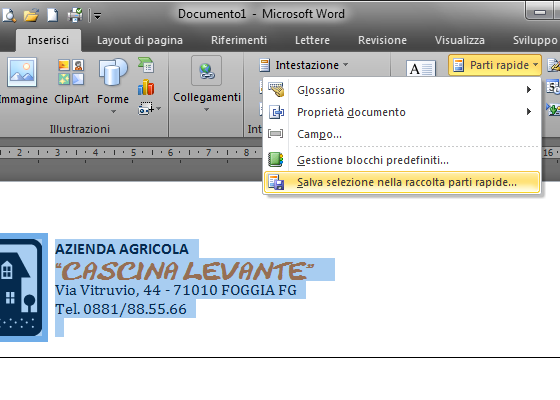
Task: Switch to the Sviluppo tab
Action: coord(535,40)
